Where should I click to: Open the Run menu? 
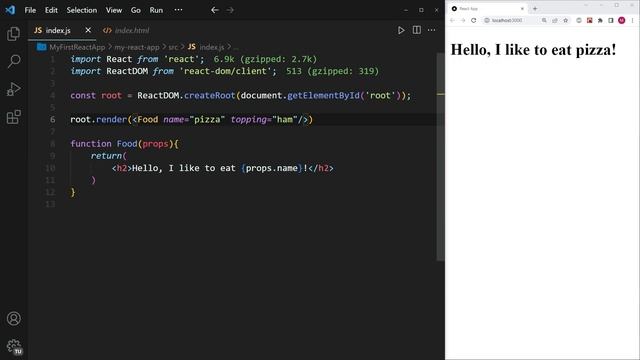pyautogui.click(x=156, y=10)
